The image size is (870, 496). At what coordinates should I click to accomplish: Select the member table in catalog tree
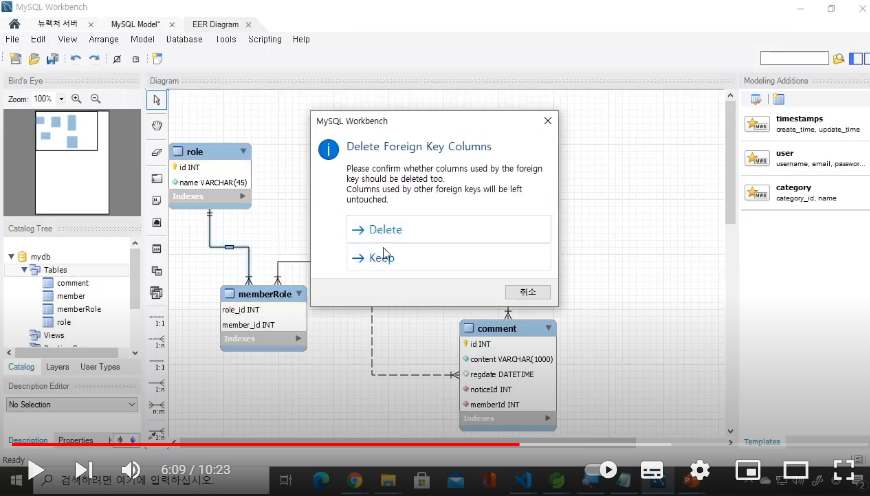point(70,296)
